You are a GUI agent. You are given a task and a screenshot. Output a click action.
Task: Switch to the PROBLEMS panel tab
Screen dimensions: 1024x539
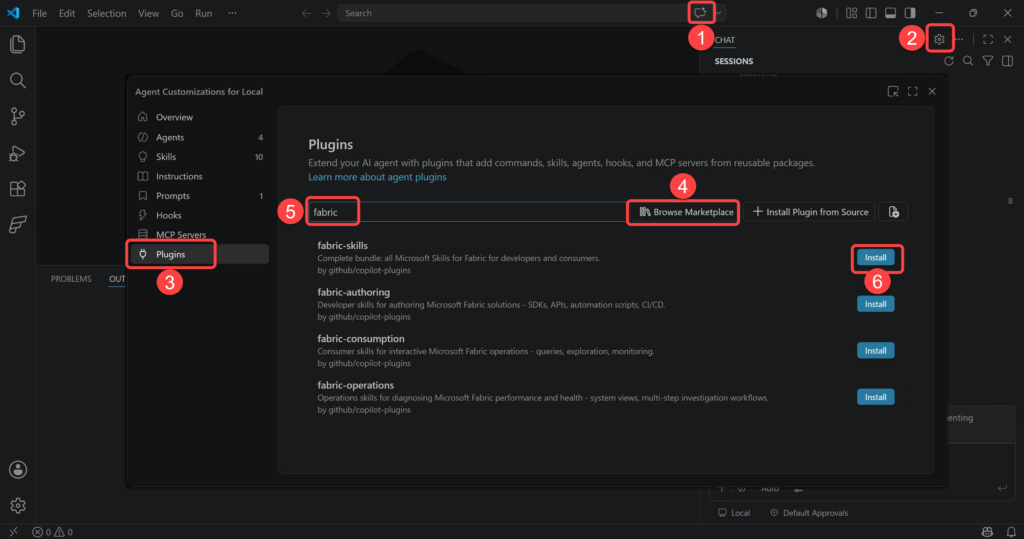(x=71, y=279)
